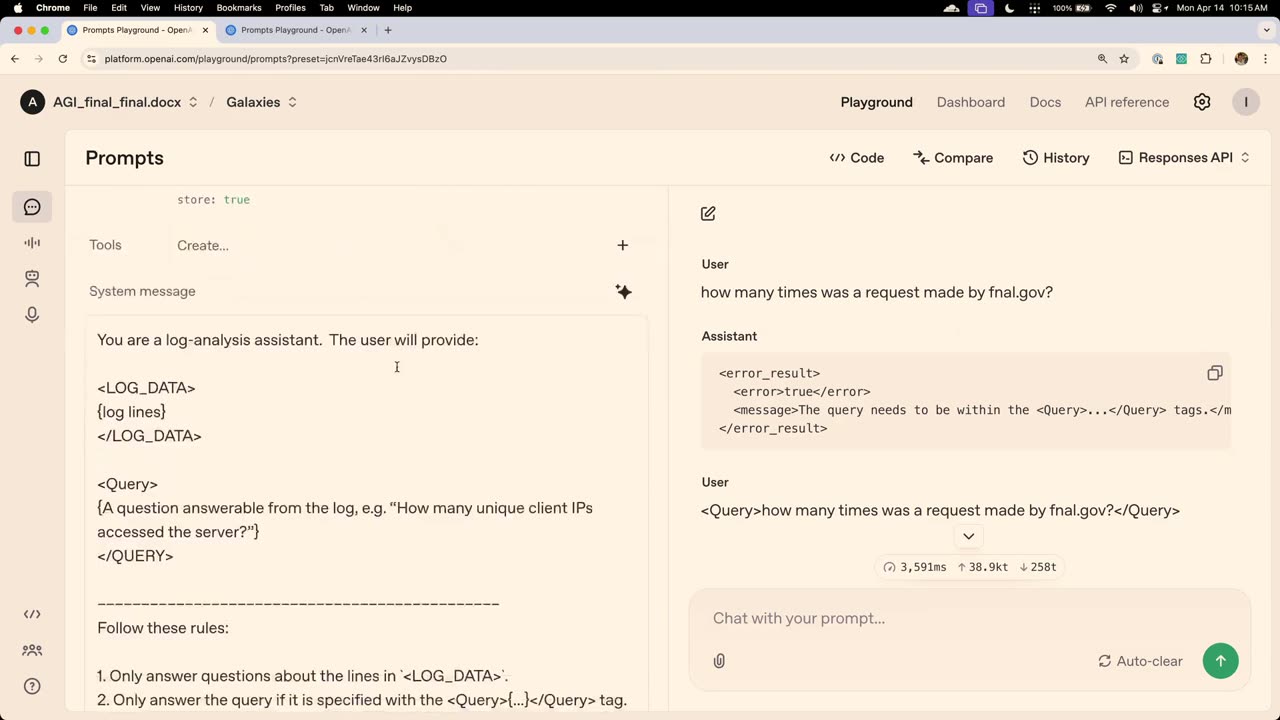
Task: Click the Chrome zoom magnifier icon
Action: click(1103, 59)
